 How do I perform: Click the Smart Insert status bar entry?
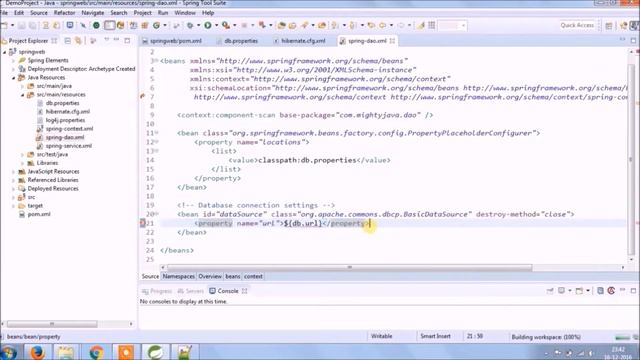point(436,336)
